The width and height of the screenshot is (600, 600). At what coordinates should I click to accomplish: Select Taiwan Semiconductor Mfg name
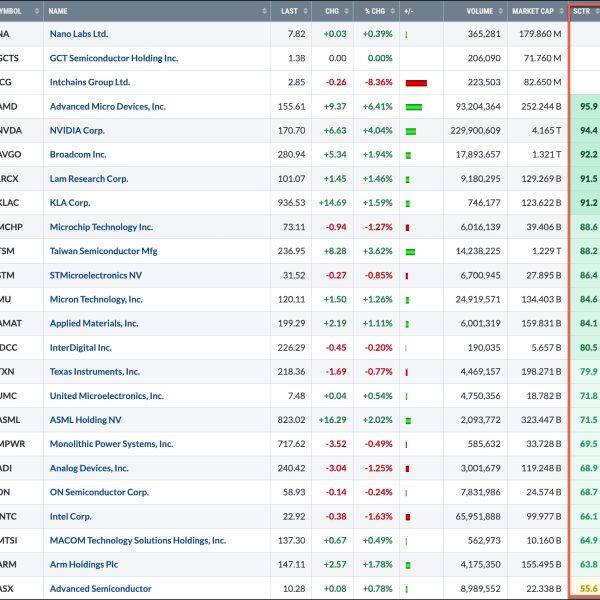pos(105,251)
